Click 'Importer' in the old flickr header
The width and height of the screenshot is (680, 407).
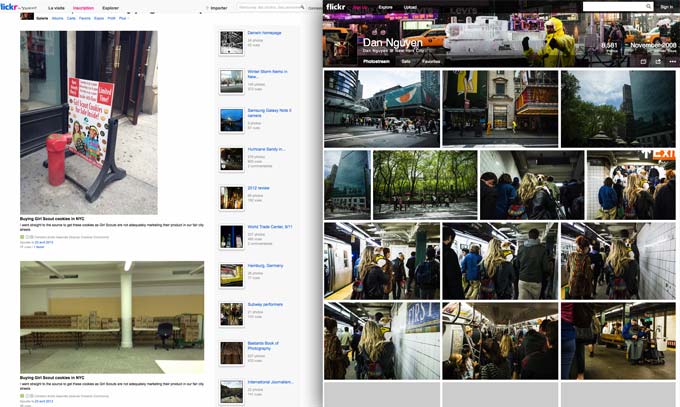pos(219,8)
